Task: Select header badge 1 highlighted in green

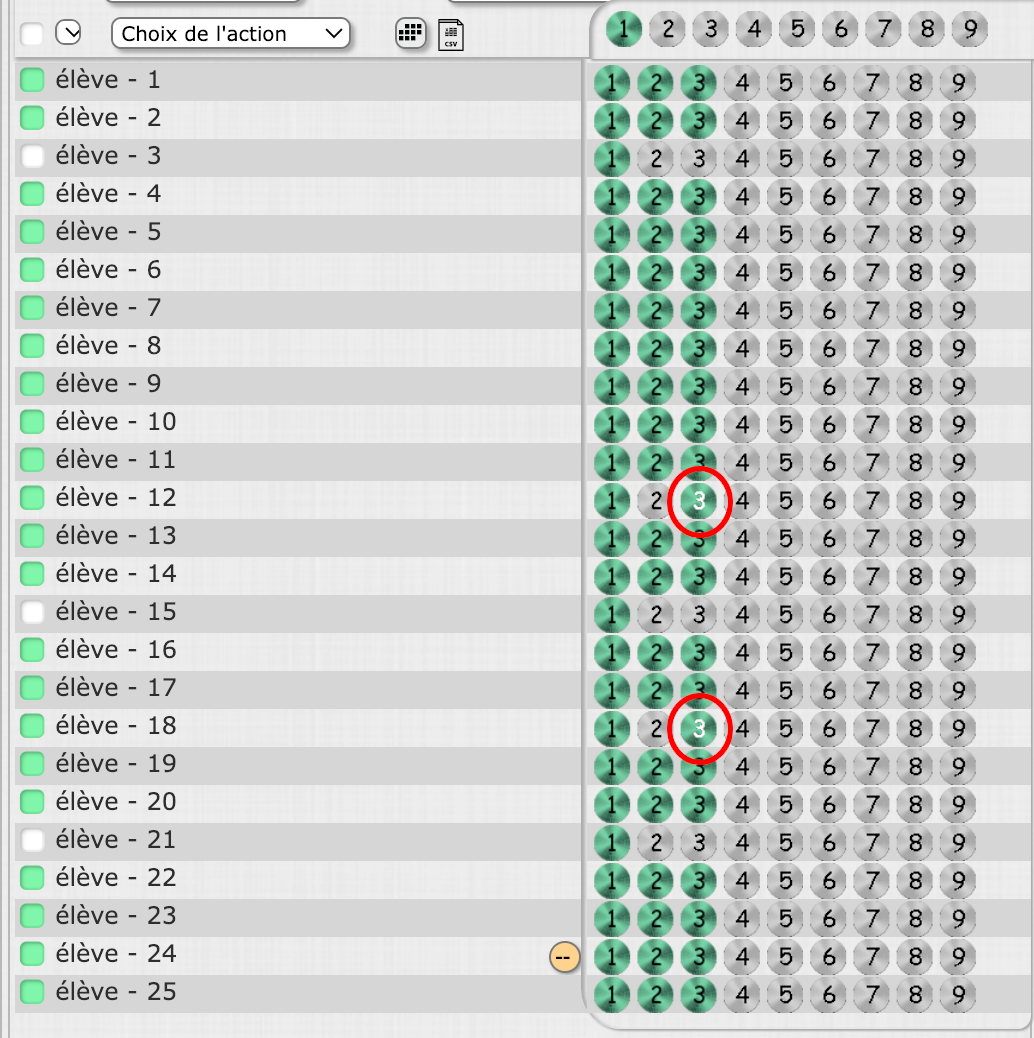Action: [624, 29]
